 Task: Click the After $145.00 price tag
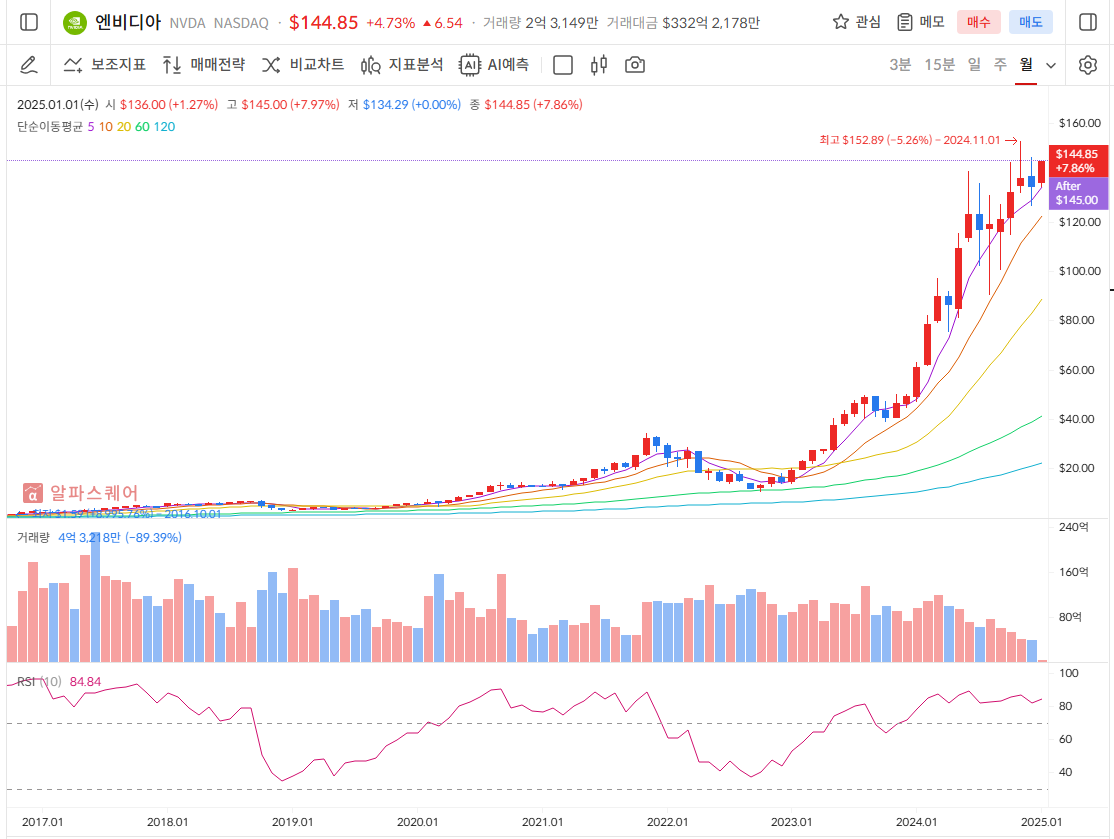click(1077, 193)
